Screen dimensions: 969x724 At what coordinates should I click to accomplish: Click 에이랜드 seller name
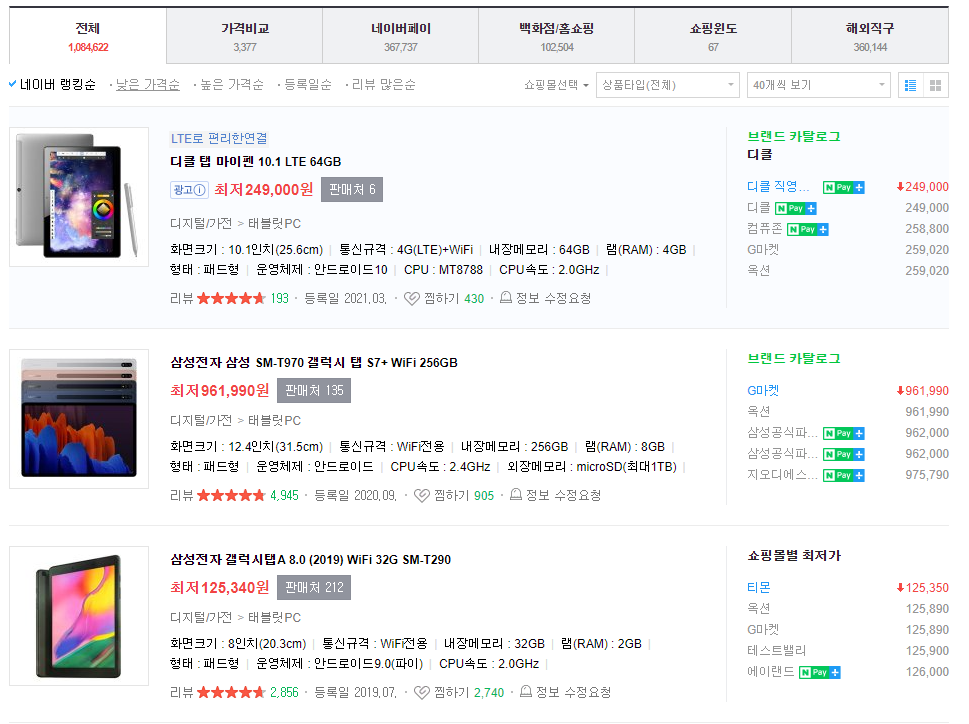point(771,671)
